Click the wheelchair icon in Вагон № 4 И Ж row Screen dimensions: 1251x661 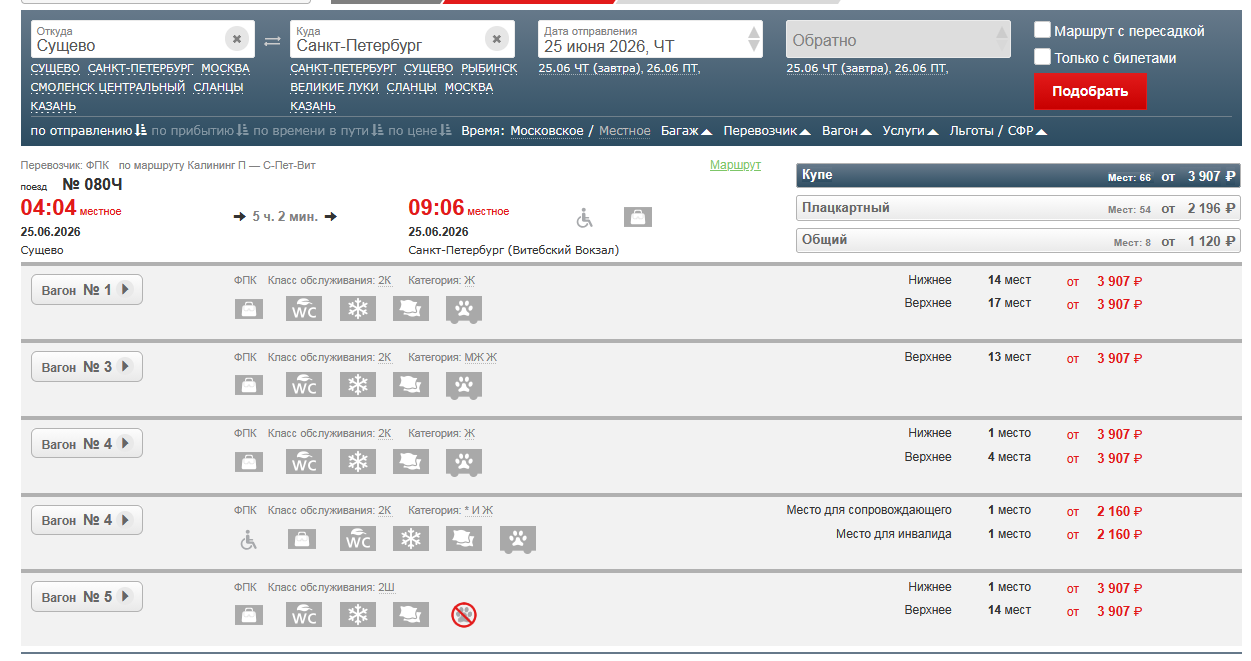click(249, 539)
